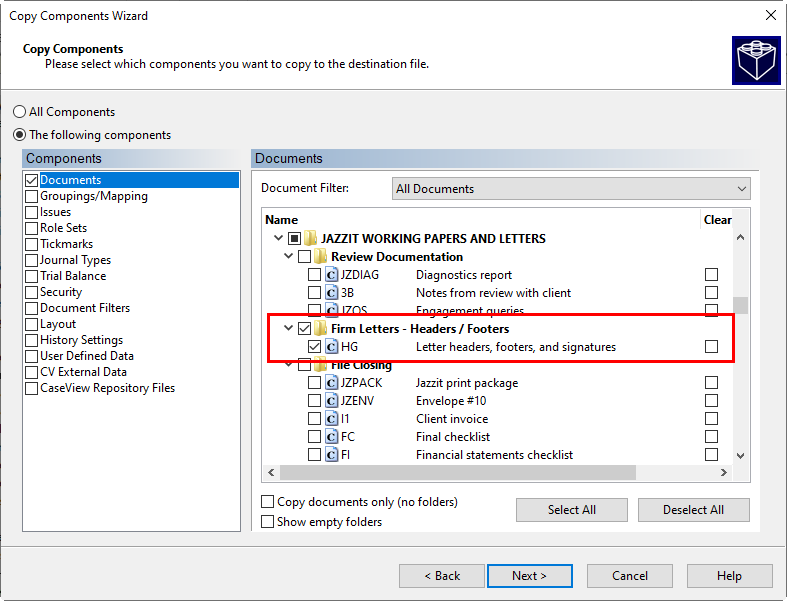Collapse the JAZZIT WORKING PAPERS AND LETTERS folder
This screenshot has height=601, width=787.
click(x=279, y=238)
